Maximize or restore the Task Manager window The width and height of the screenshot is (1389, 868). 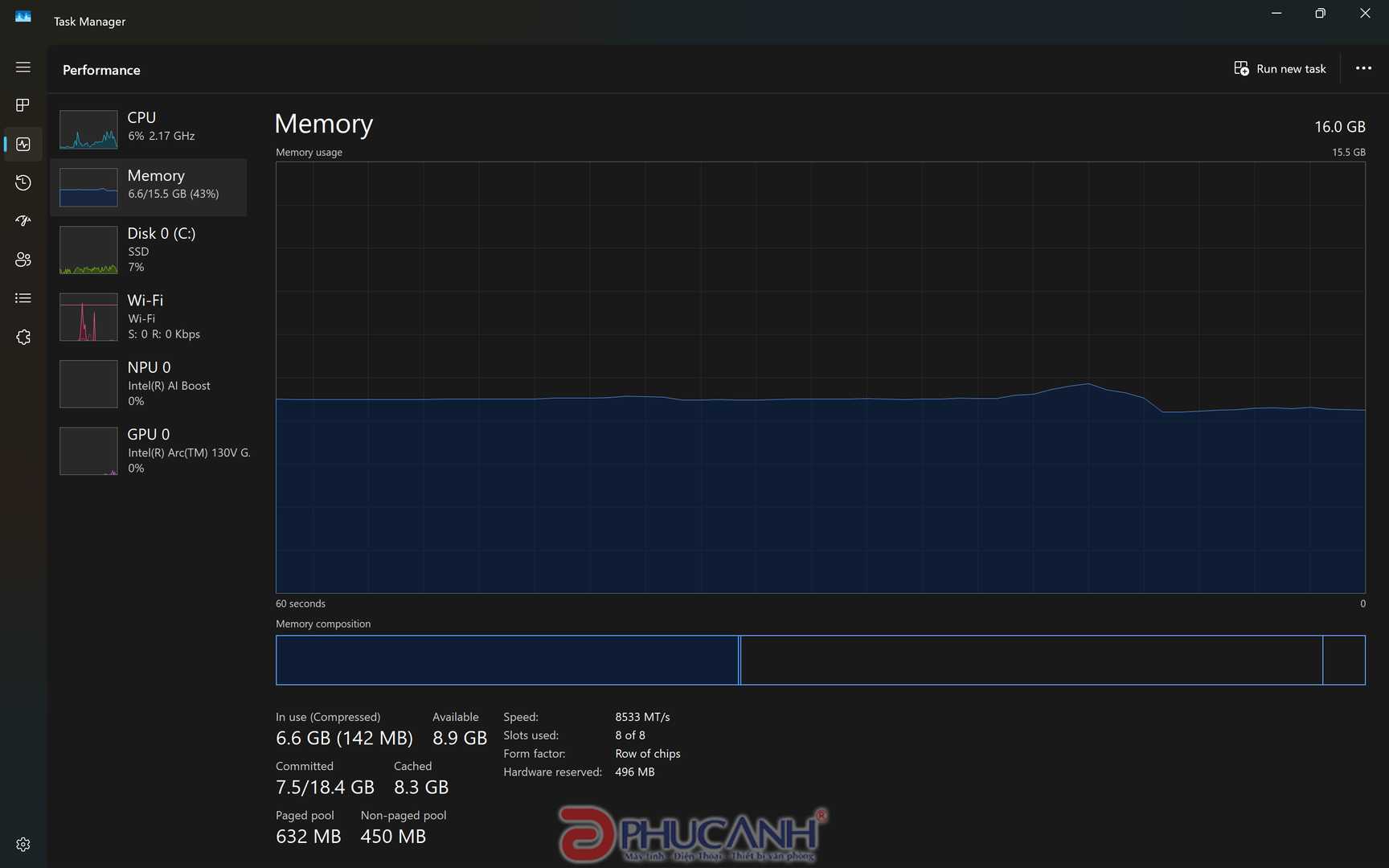click(1320, 13)
